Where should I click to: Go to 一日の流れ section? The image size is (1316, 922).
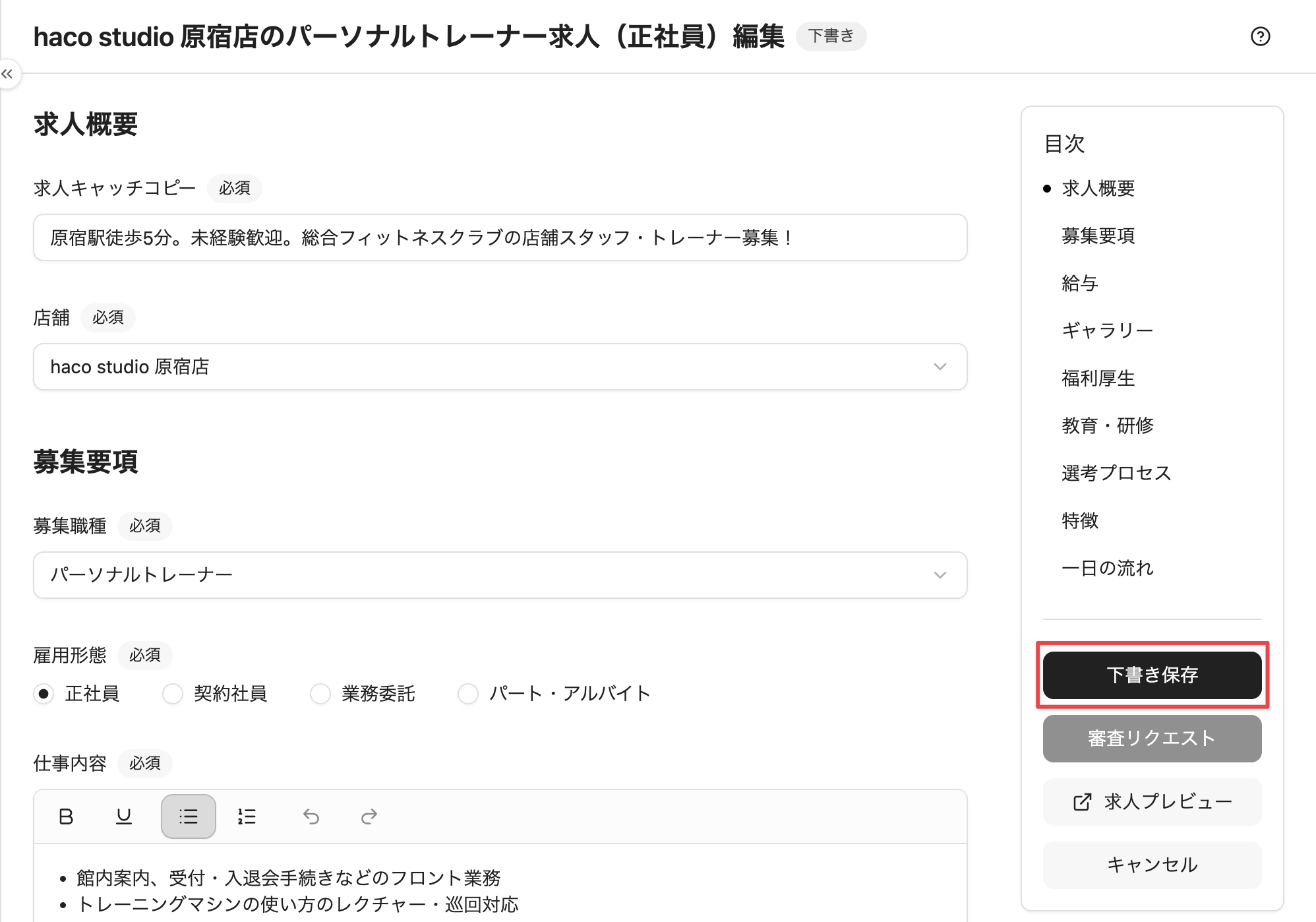coord(1107,569)
